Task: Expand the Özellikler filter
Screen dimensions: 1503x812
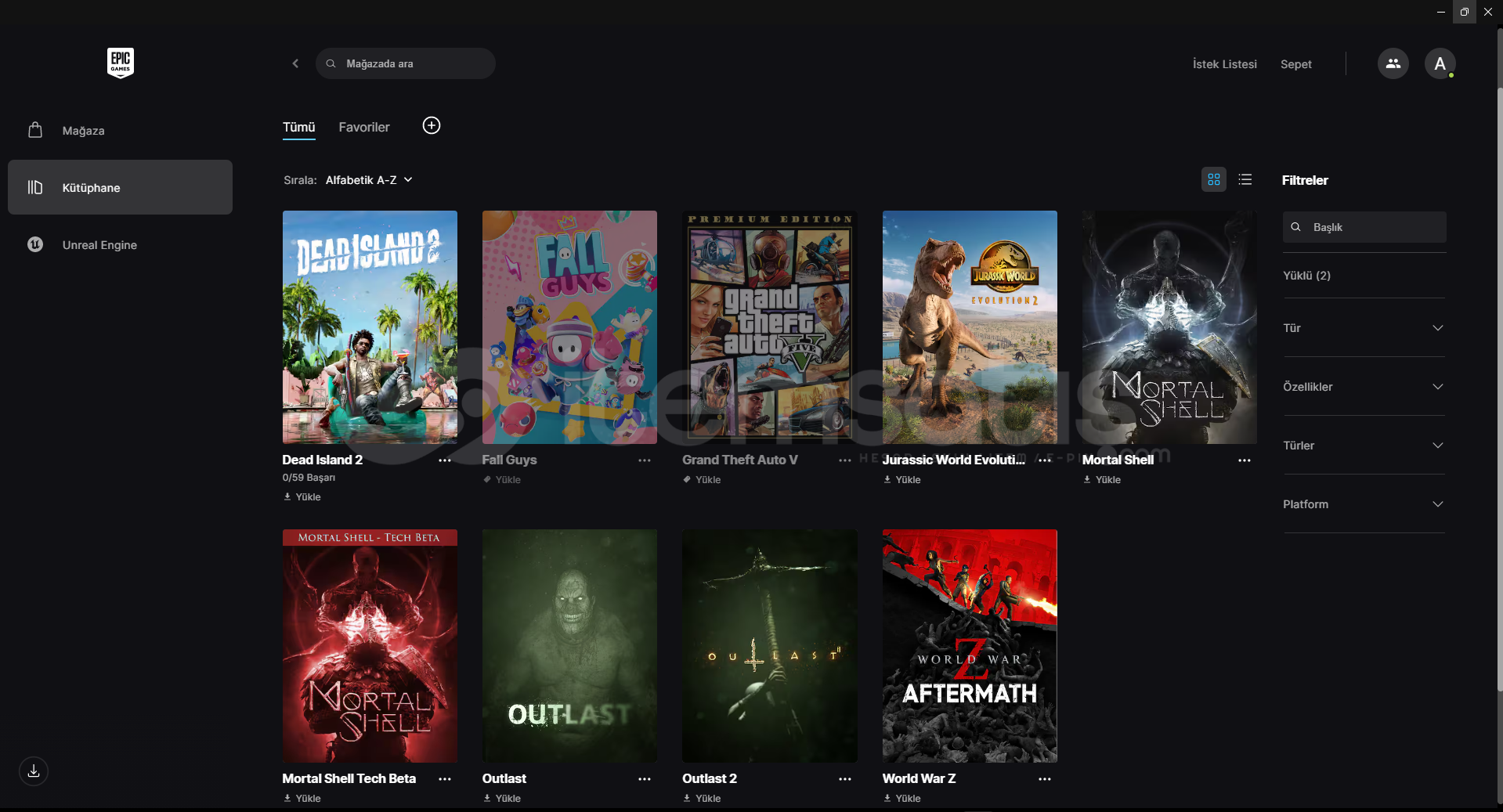Action: tap(1364, 387)
